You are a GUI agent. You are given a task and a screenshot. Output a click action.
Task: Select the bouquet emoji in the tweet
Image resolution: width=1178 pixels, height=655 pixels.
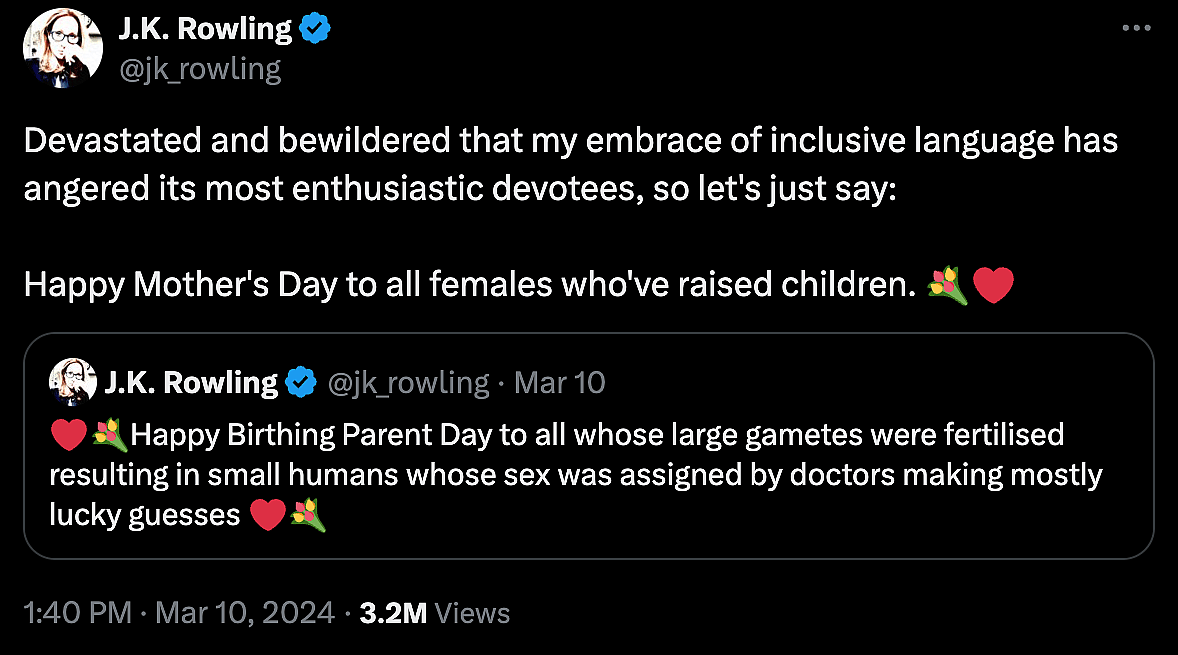click(948, 285)
